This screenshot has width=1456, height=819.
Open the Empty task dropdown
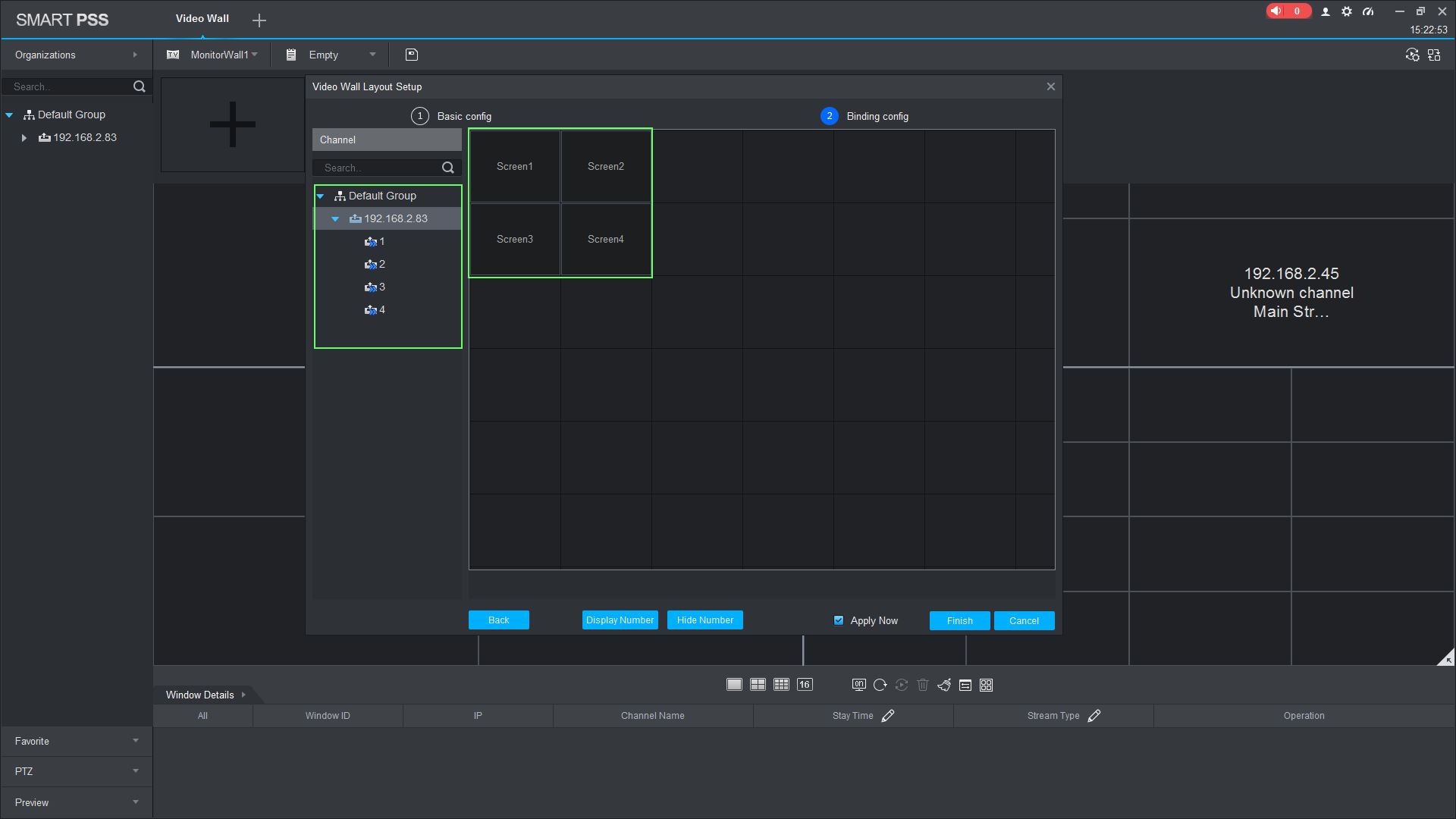click(x=372, y=55)
